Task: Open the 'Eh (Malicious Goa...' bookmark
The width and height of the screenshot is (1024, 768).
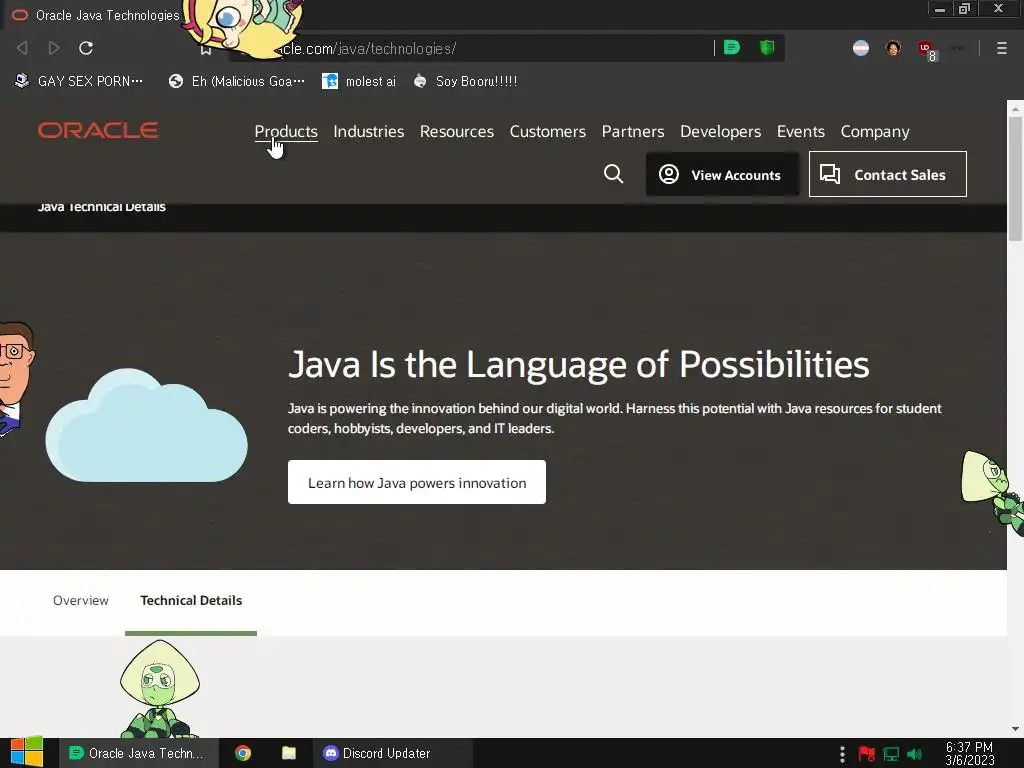Action: (236, 81)
